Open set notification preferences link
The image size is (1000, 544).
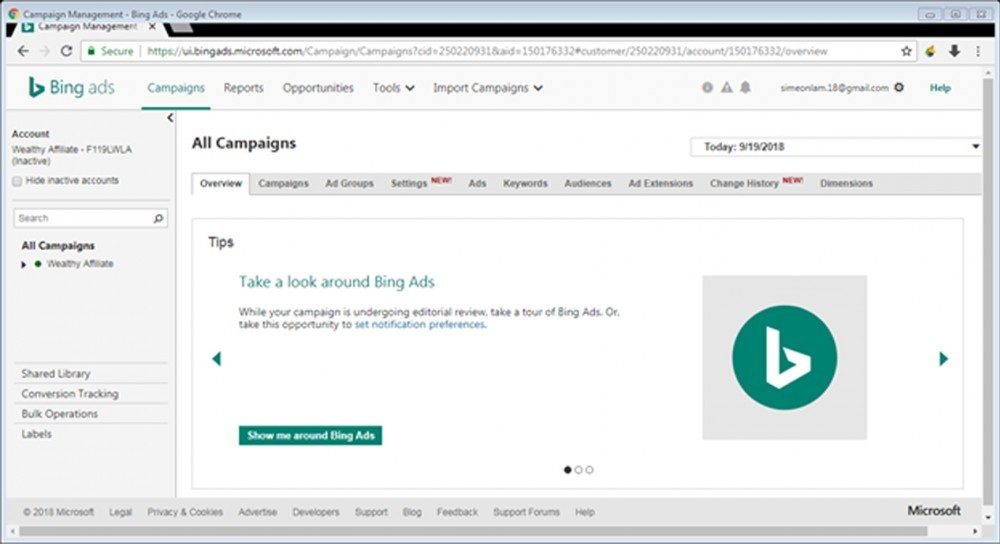[x=420, y=325]
